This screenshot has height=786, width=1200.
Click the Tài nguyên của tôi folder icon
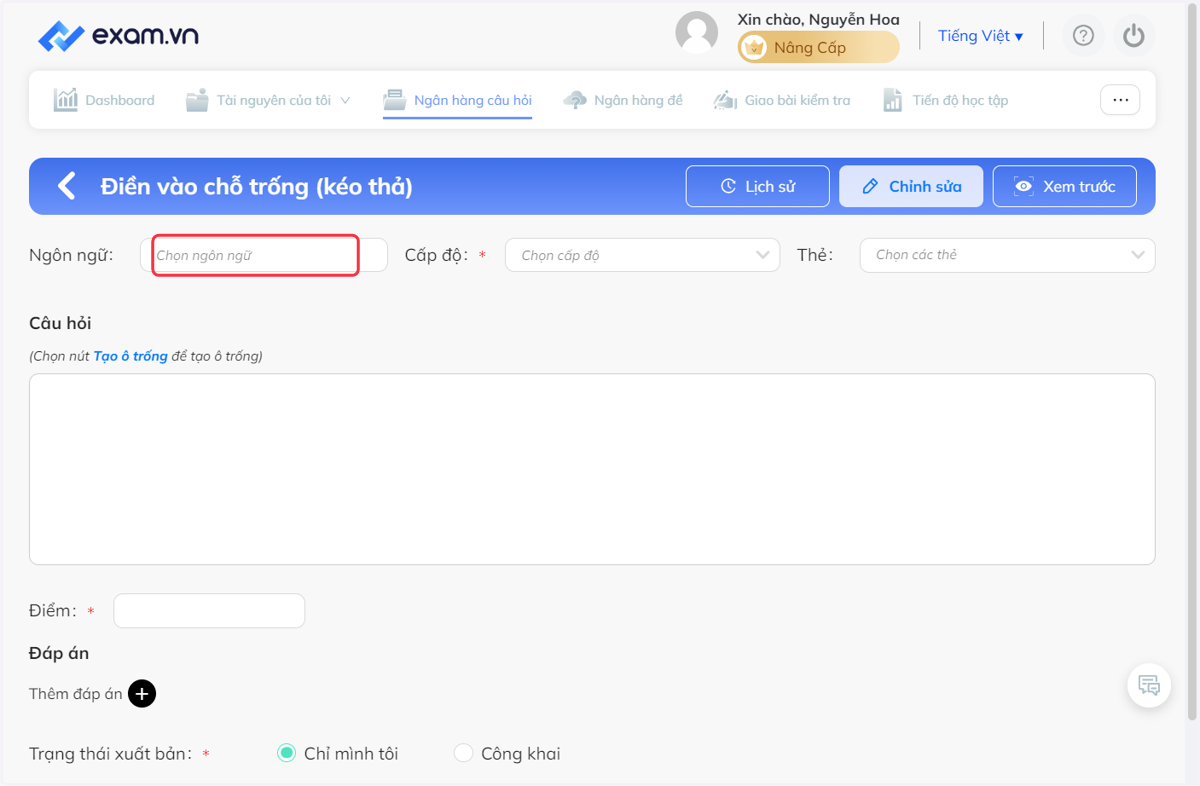[x=197, y=100]
